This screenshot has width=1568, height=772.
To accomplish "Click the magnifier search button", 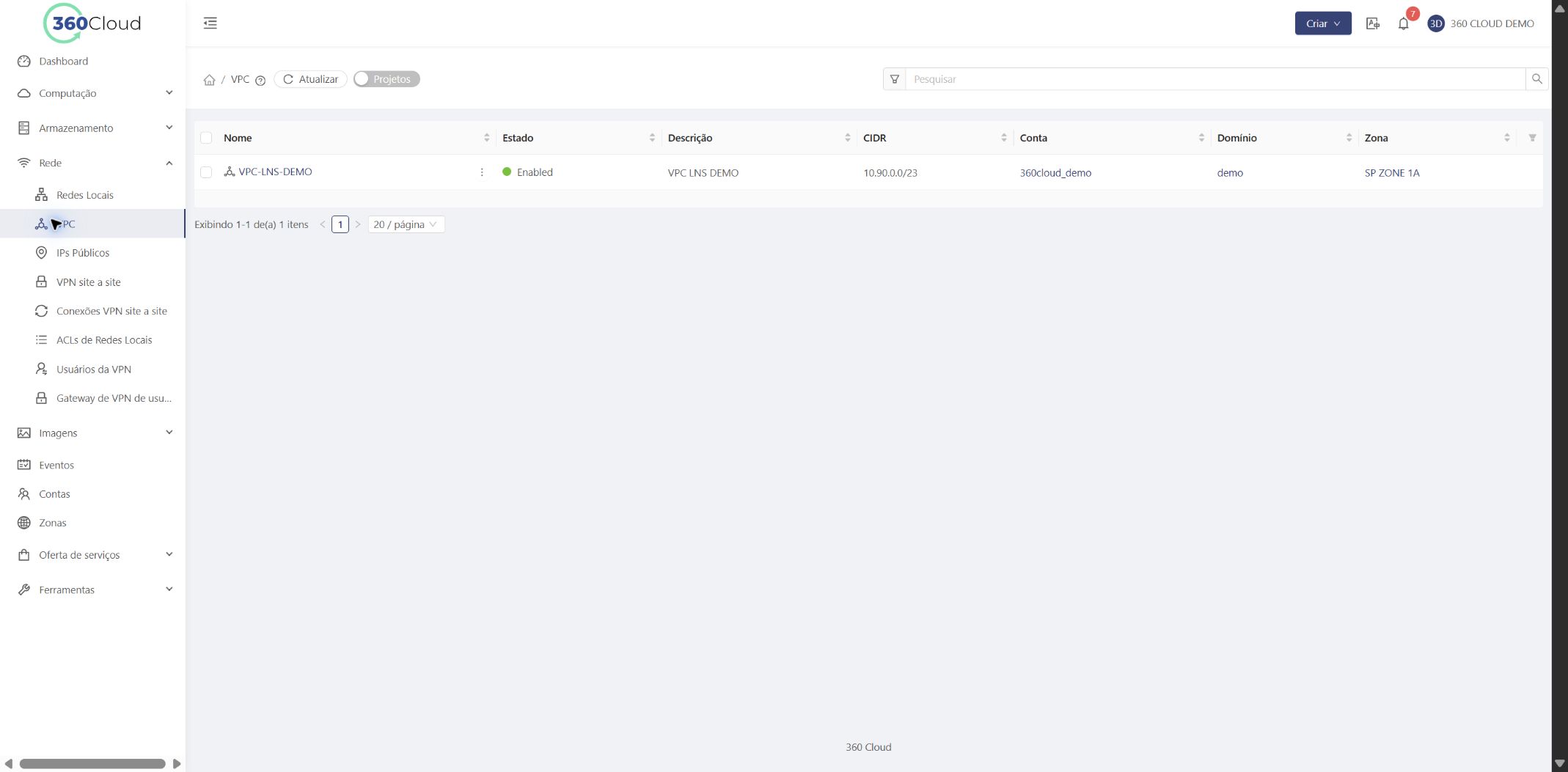I will click(1536, 79).
